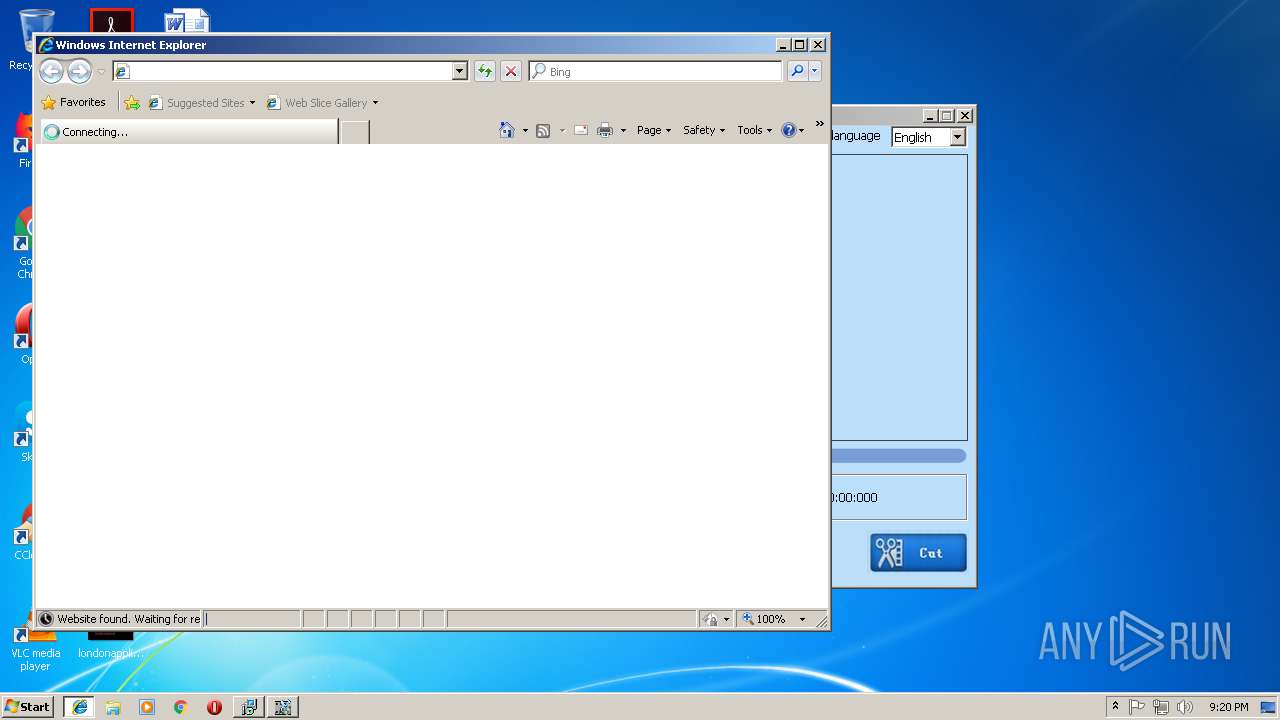
Task: Click the Action Center flag tray icon
Action: pos(1137,707)
